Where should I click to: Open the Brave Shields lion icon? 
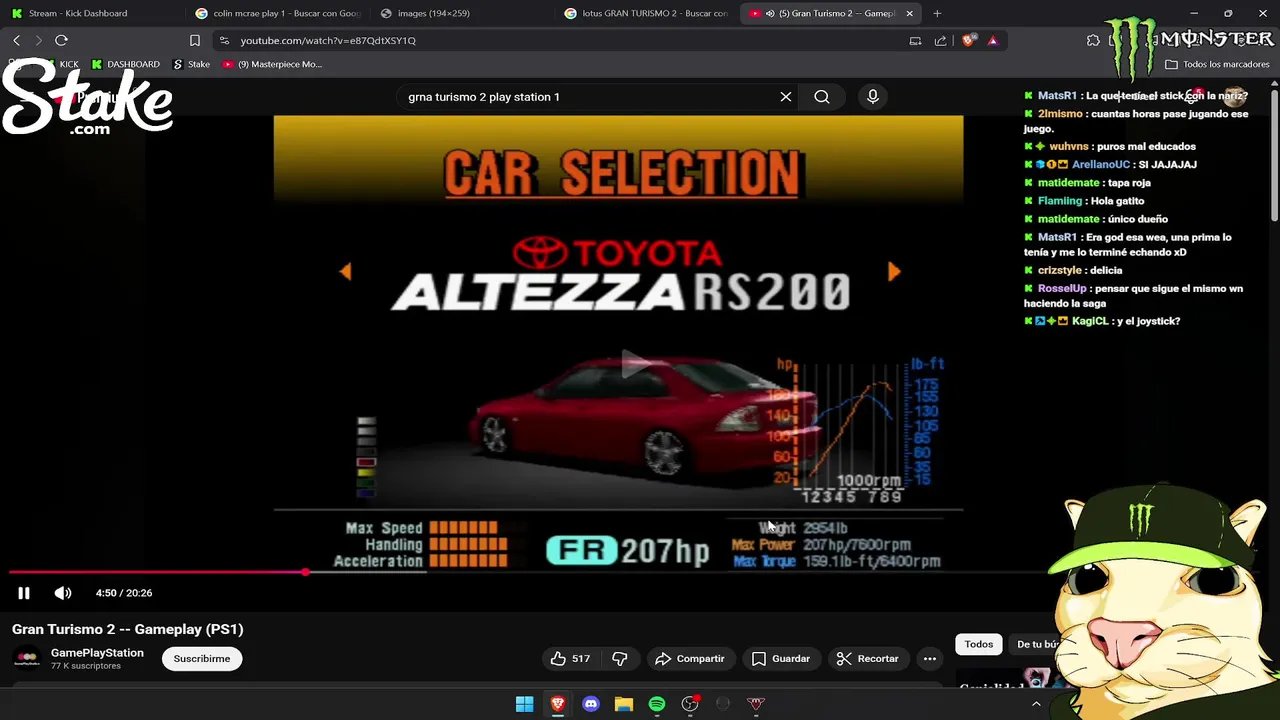tap(968, 40)
